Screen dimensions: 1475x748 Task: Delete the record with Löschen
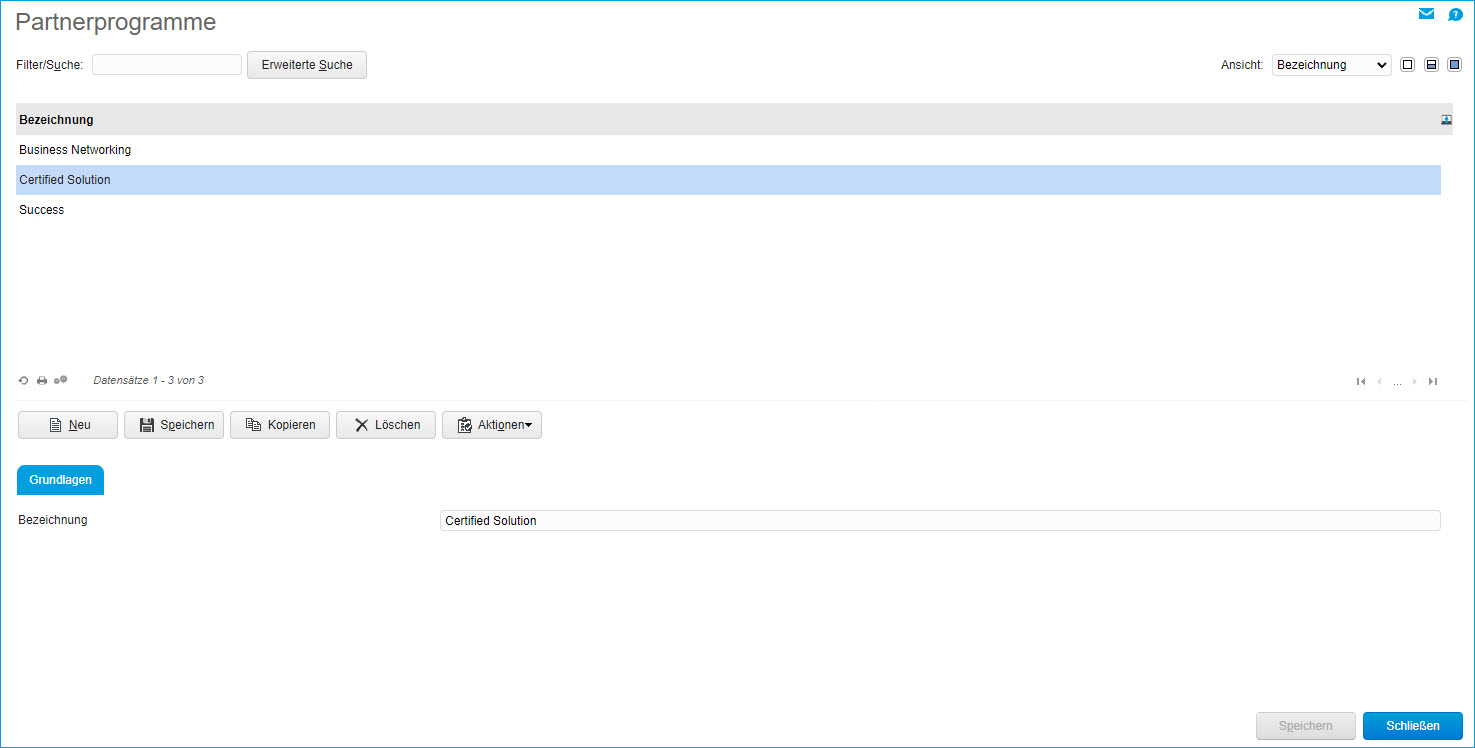[386, 425]
